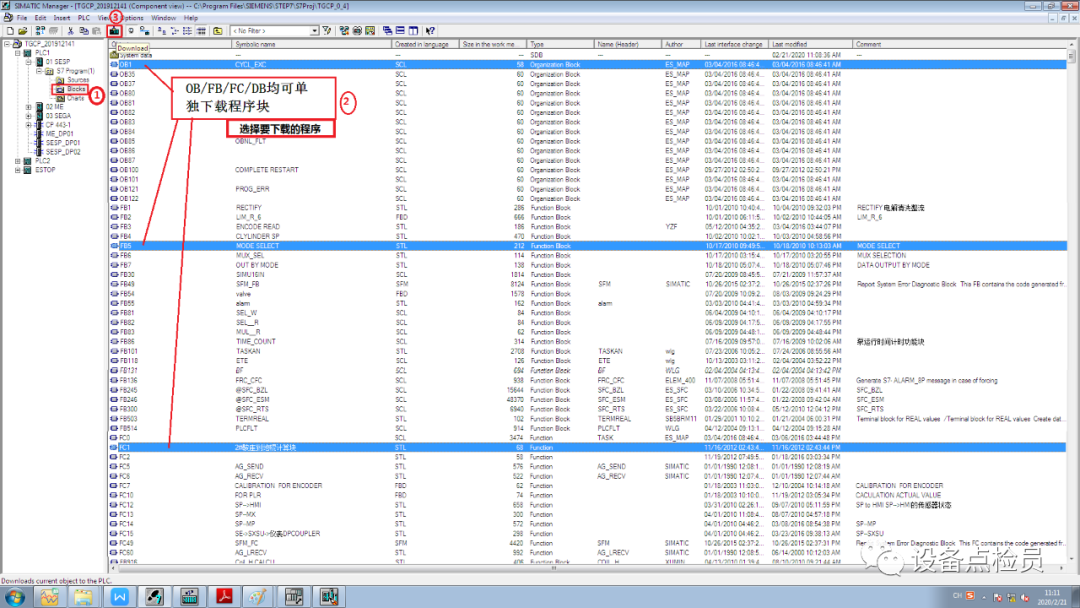Select the OB100 COMPLETE RESTART row
The width and height of the screenshot is (1080, 608).
pos(588,169)
